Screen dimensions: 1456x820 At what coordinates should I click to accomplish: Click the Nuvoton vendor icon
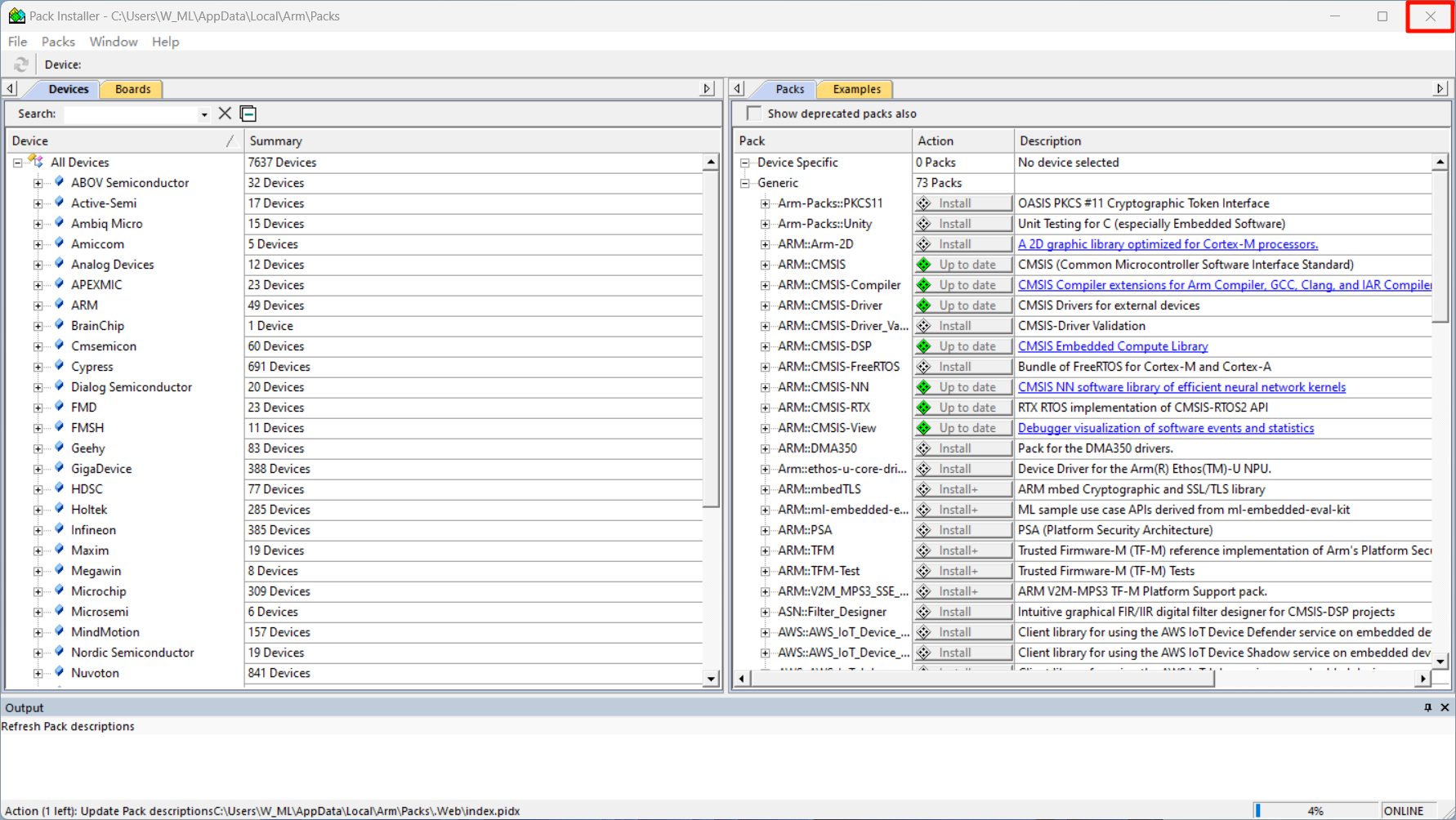[59, 672]
